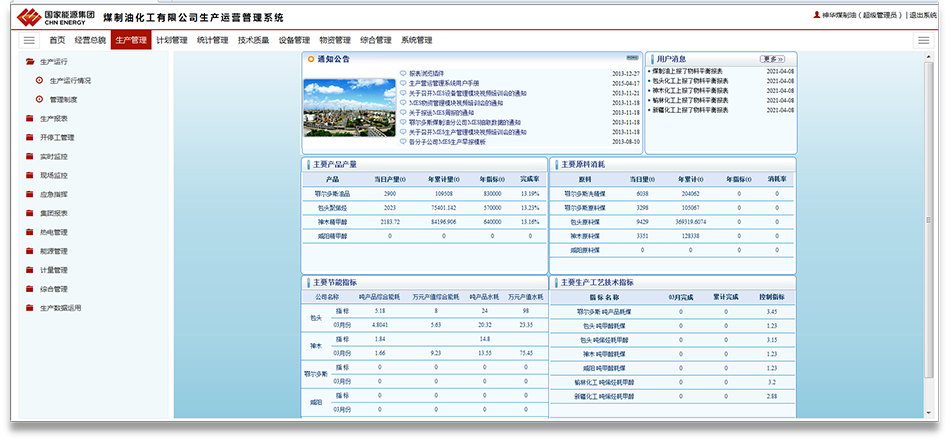This screenshot has height=443, width=950.
Task: Click the user avatar icon beside 神华煤制油
Action: (x=817, y=15)
